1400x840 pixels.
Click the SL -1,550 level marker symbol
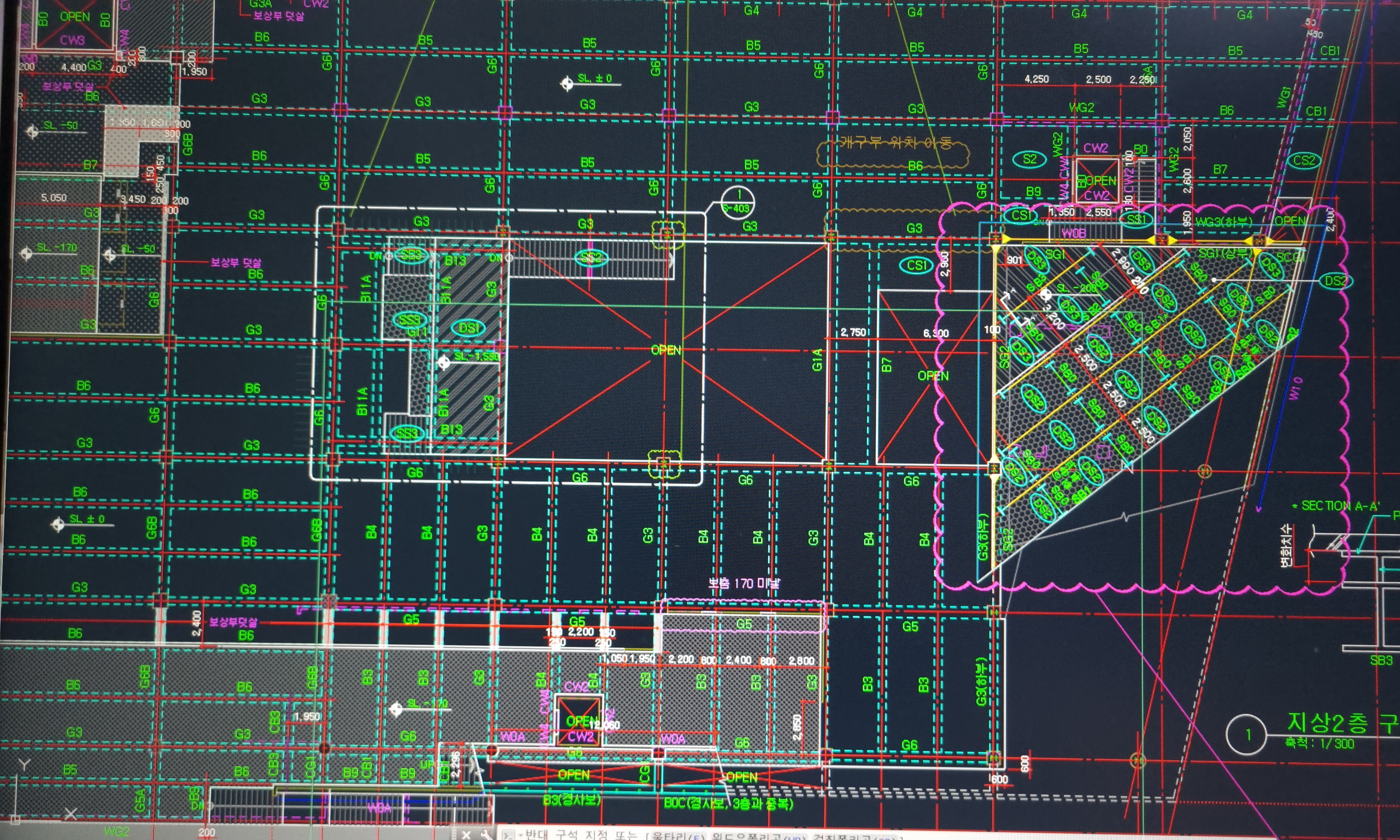(x=444, y=362)
